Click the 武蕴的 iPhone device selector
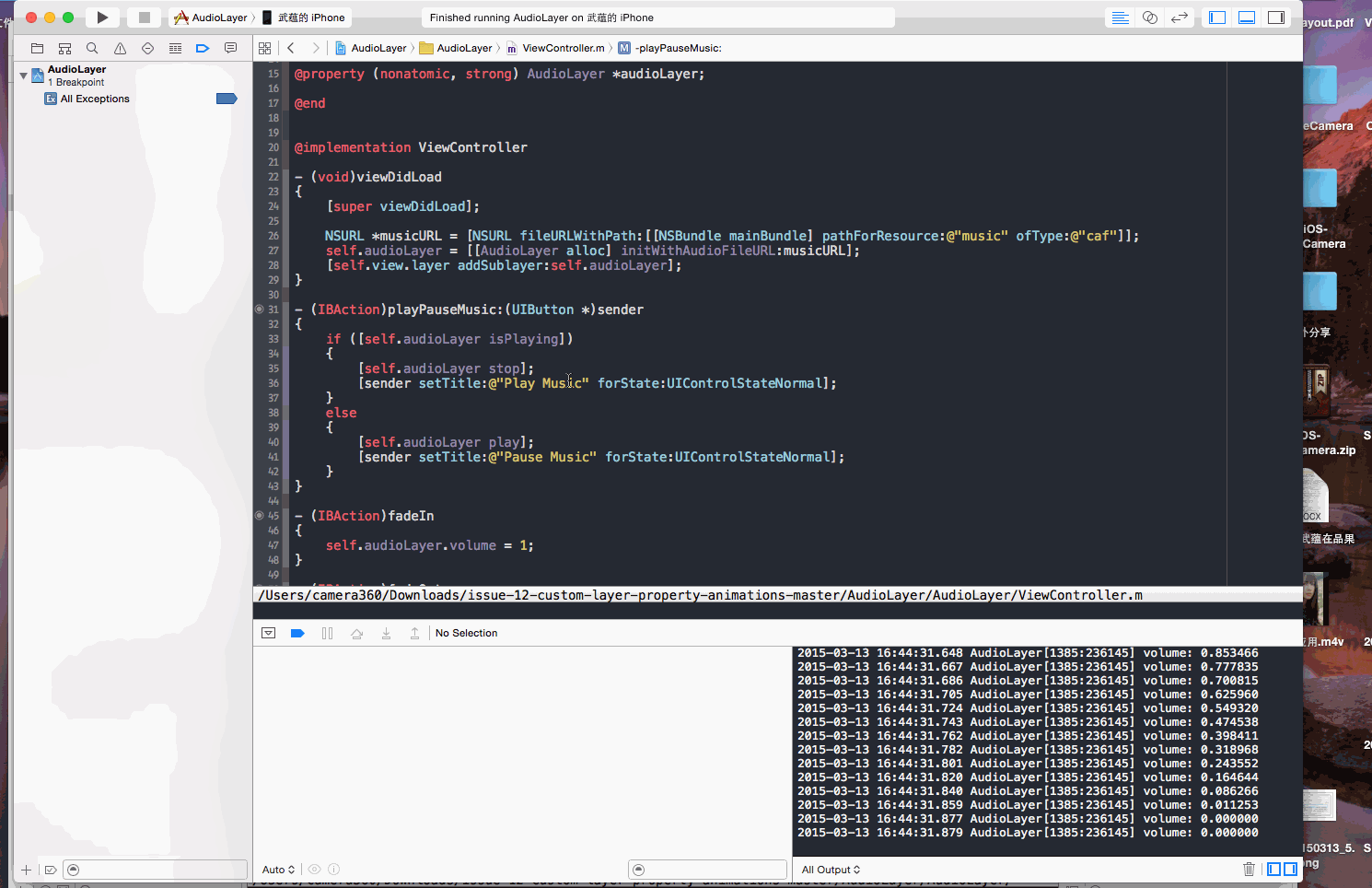The image size is (1372, 888). coord(310,18)
